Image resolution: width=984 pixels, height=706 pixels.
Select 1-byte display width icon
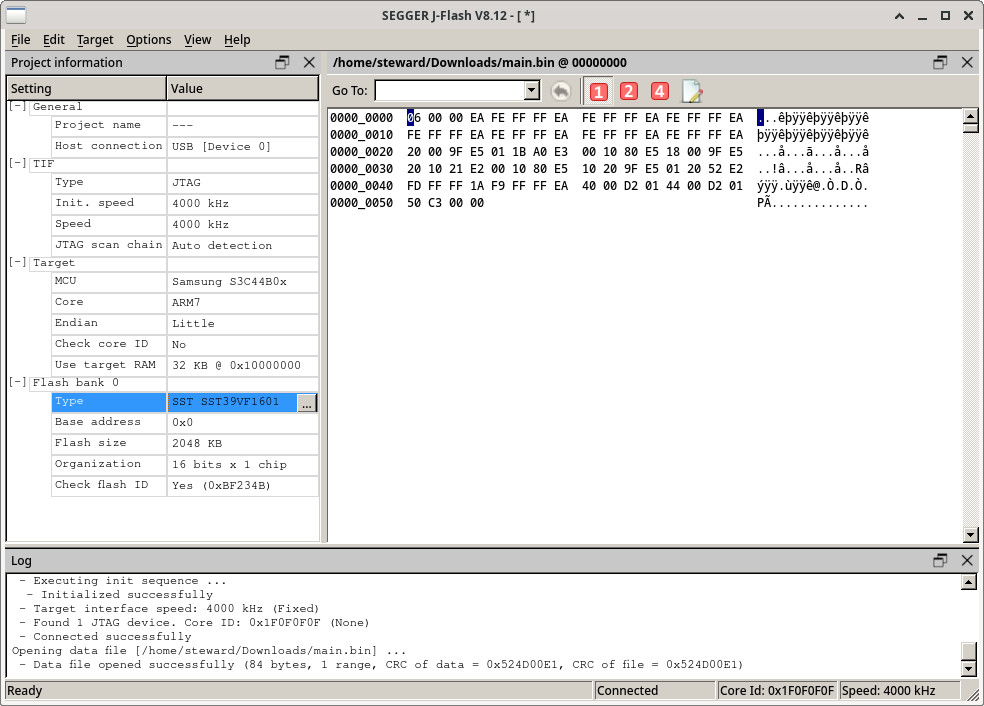[x=598, y=91]
